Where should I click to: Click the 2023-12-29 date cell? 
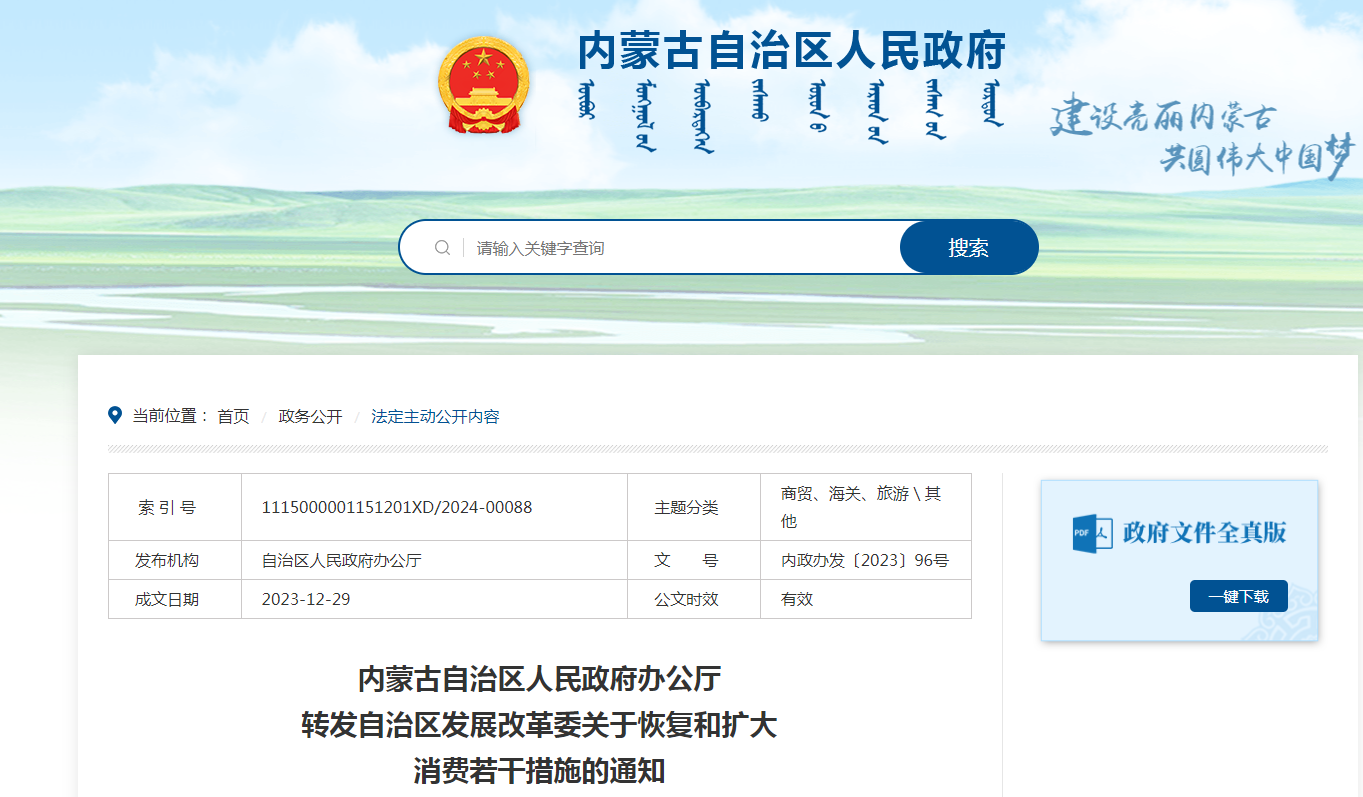click(306, 599)
